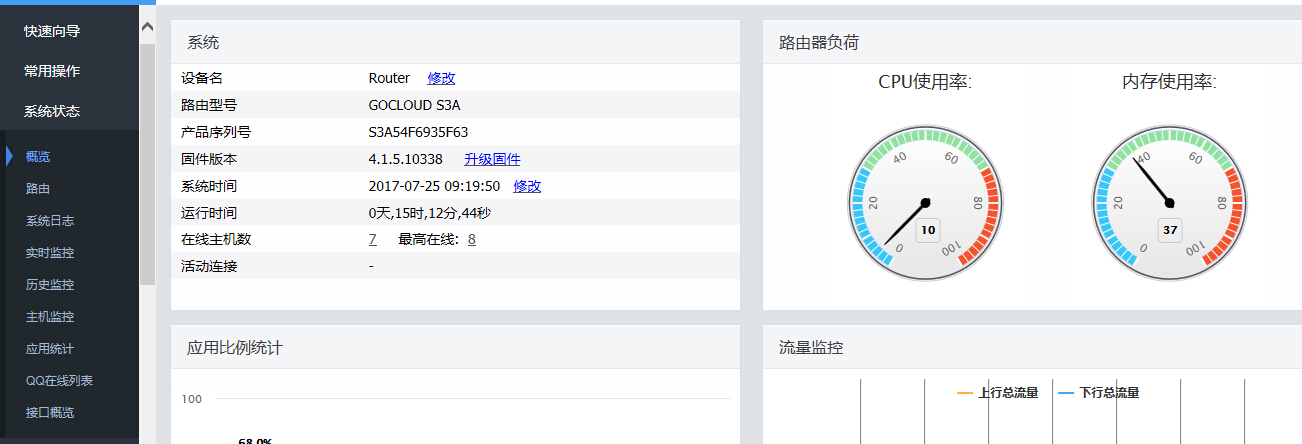Click 修改 link next to system time

[527, 186]
